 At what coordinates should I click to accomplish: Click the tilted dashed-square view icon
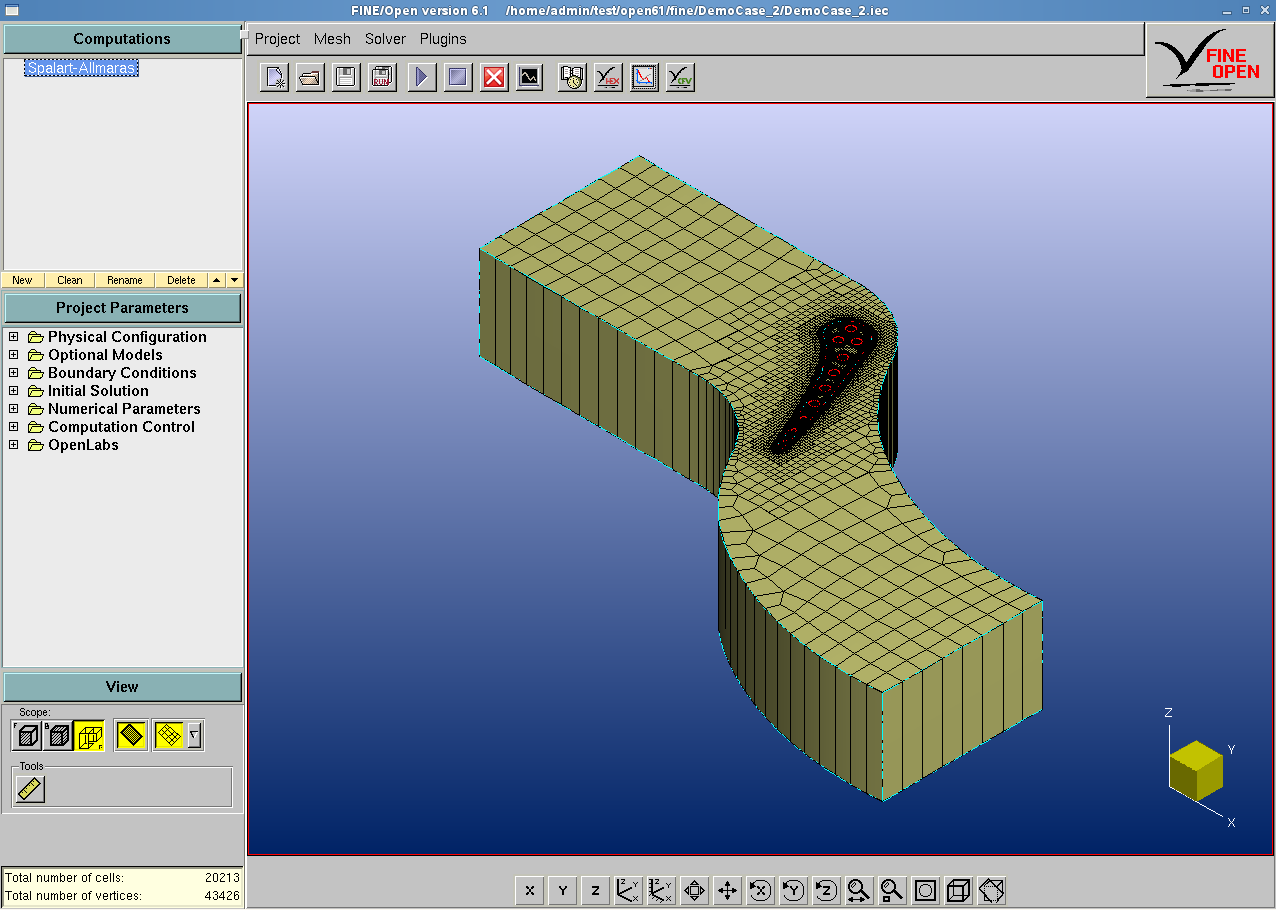coord(992,890)
